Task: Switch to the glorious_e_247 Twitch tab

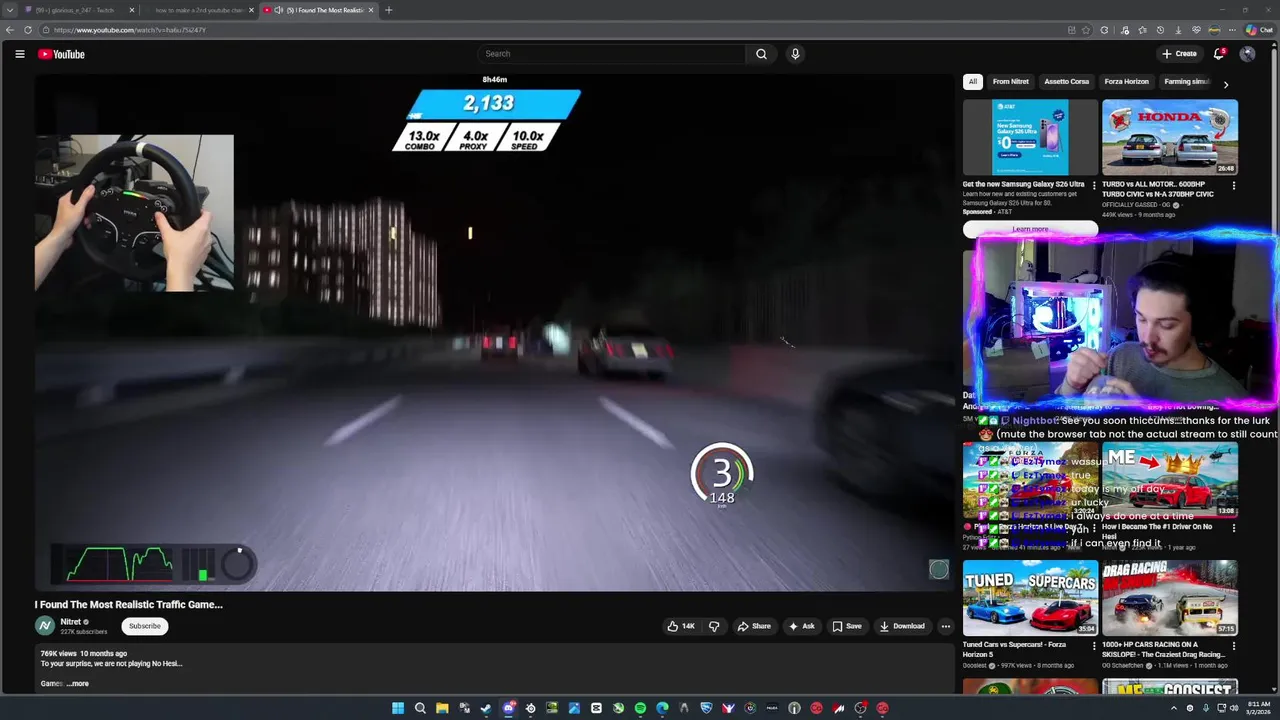Action: [78, 10]
